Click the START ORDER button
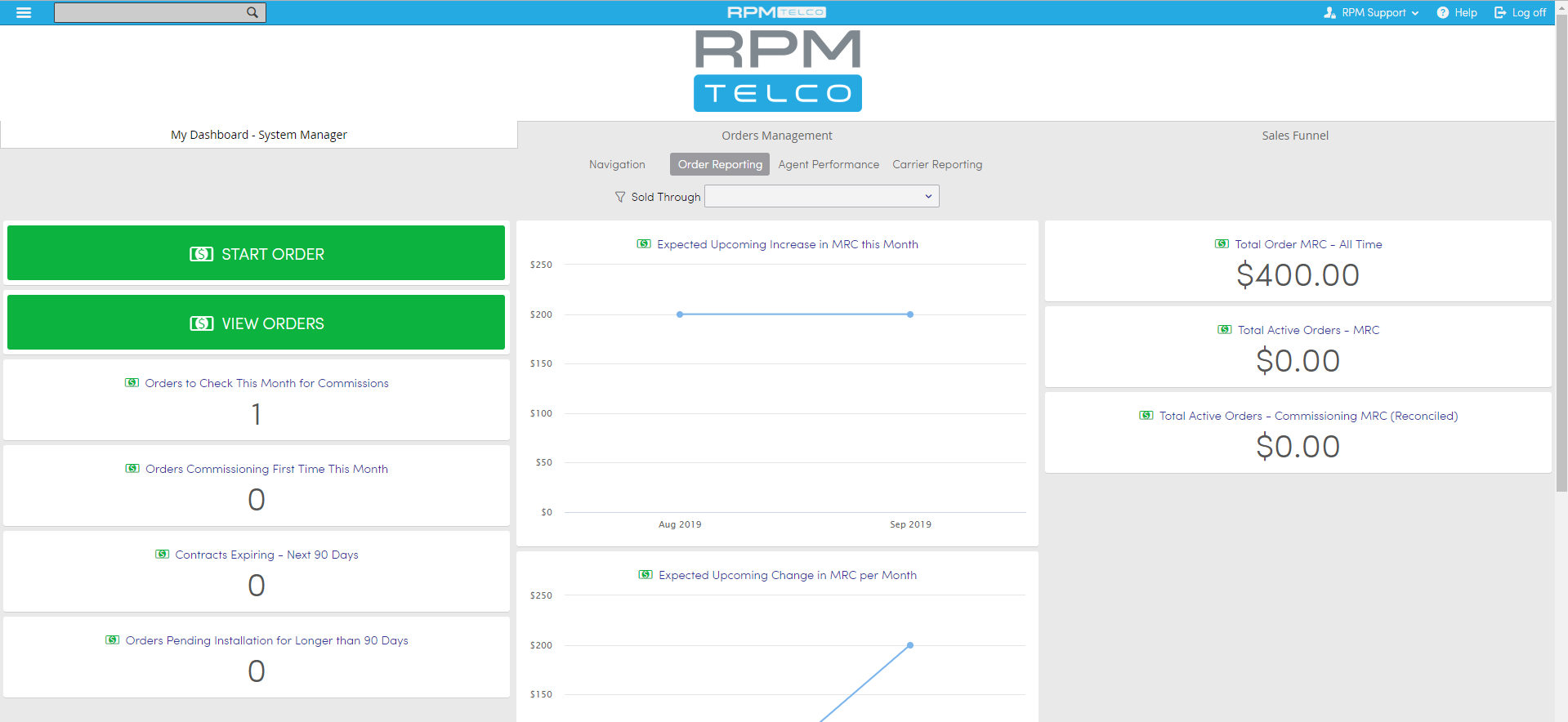 pyautogui.click(x=256, y=253)
